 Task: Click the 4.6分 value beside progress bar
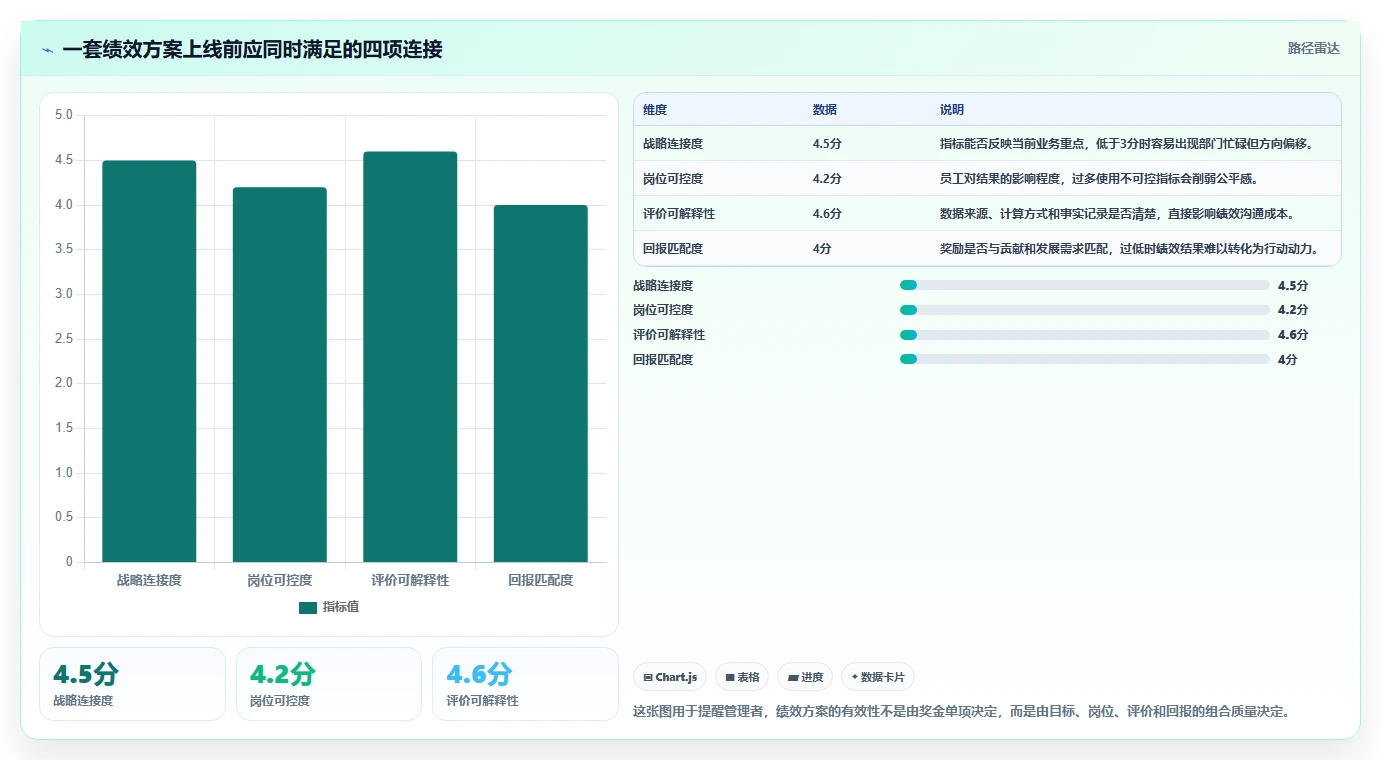[x=1293, y=335]
